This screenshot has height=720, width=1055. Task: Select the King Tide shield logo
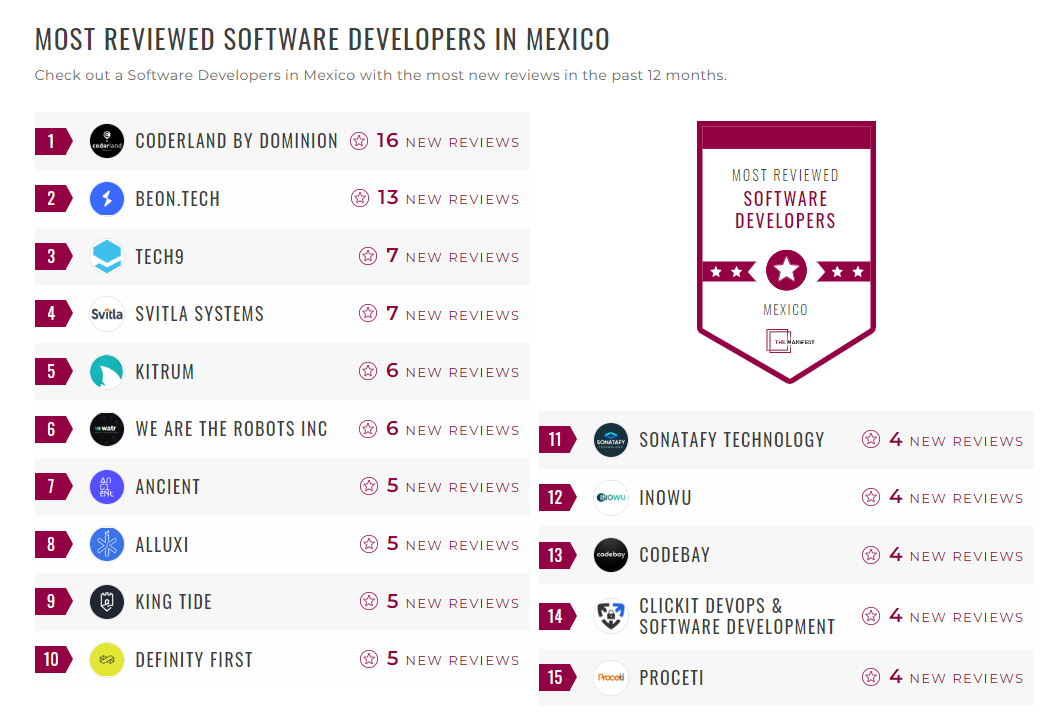click(107, 602)
